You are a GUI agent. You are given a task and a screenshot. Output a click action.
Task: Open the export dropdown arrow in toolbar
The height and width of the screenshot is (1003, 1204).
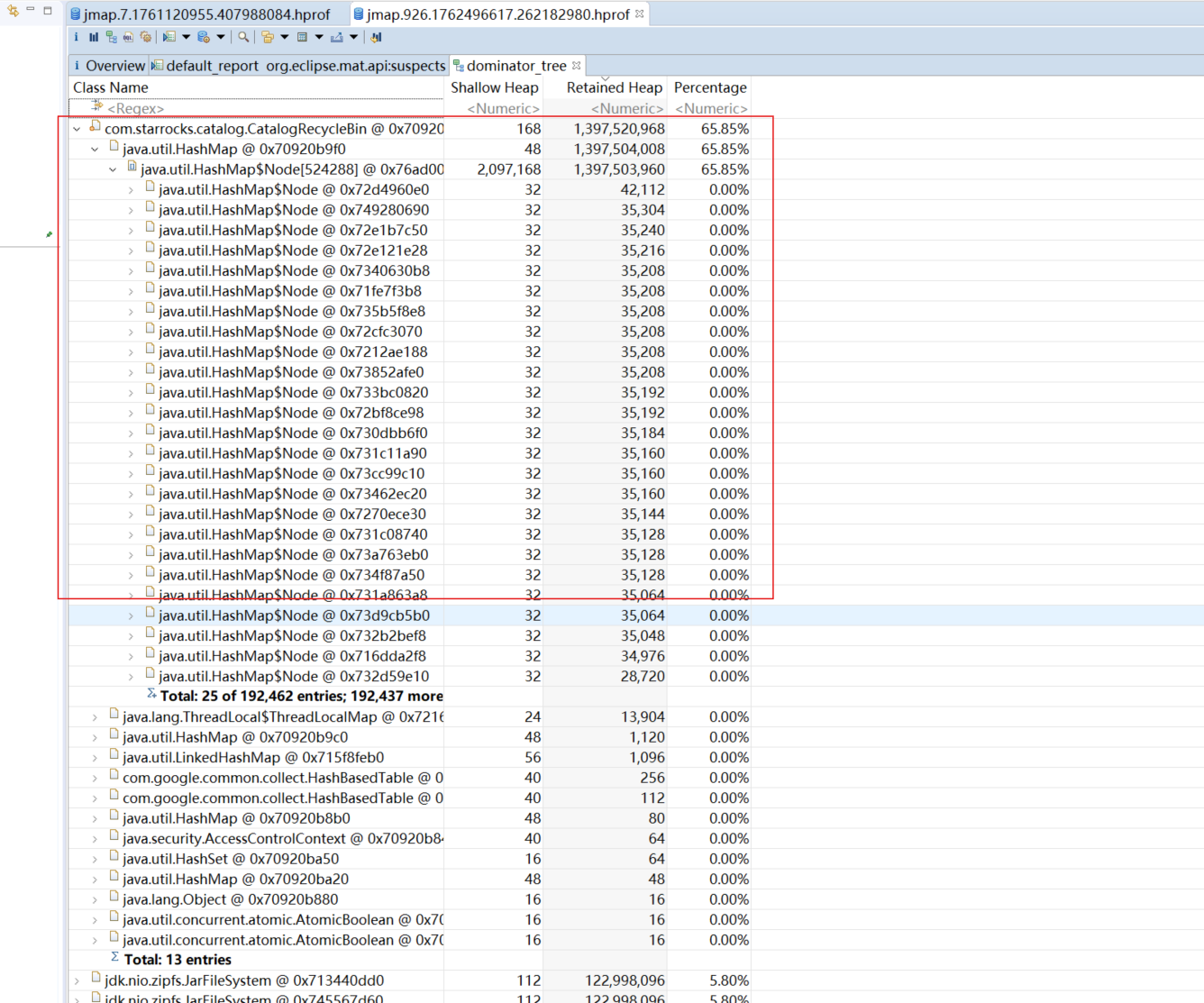pos(354,37)
